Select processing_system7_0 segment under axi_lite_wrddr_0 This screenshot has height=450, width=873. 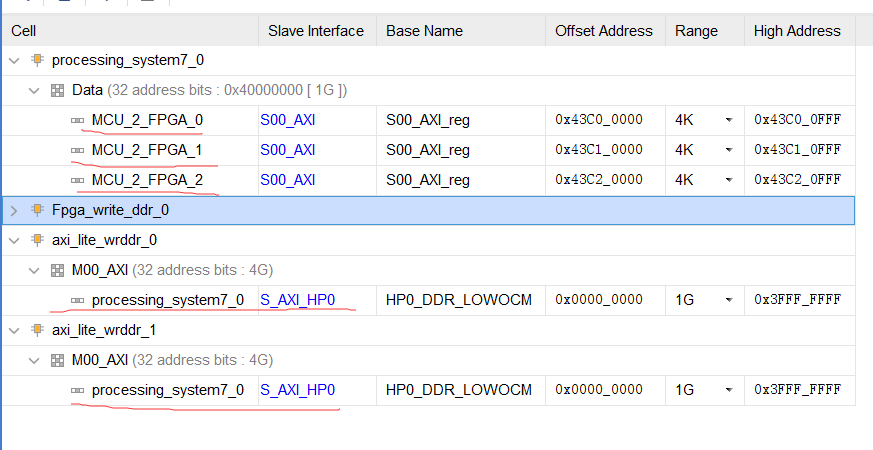tap(429, 300)
